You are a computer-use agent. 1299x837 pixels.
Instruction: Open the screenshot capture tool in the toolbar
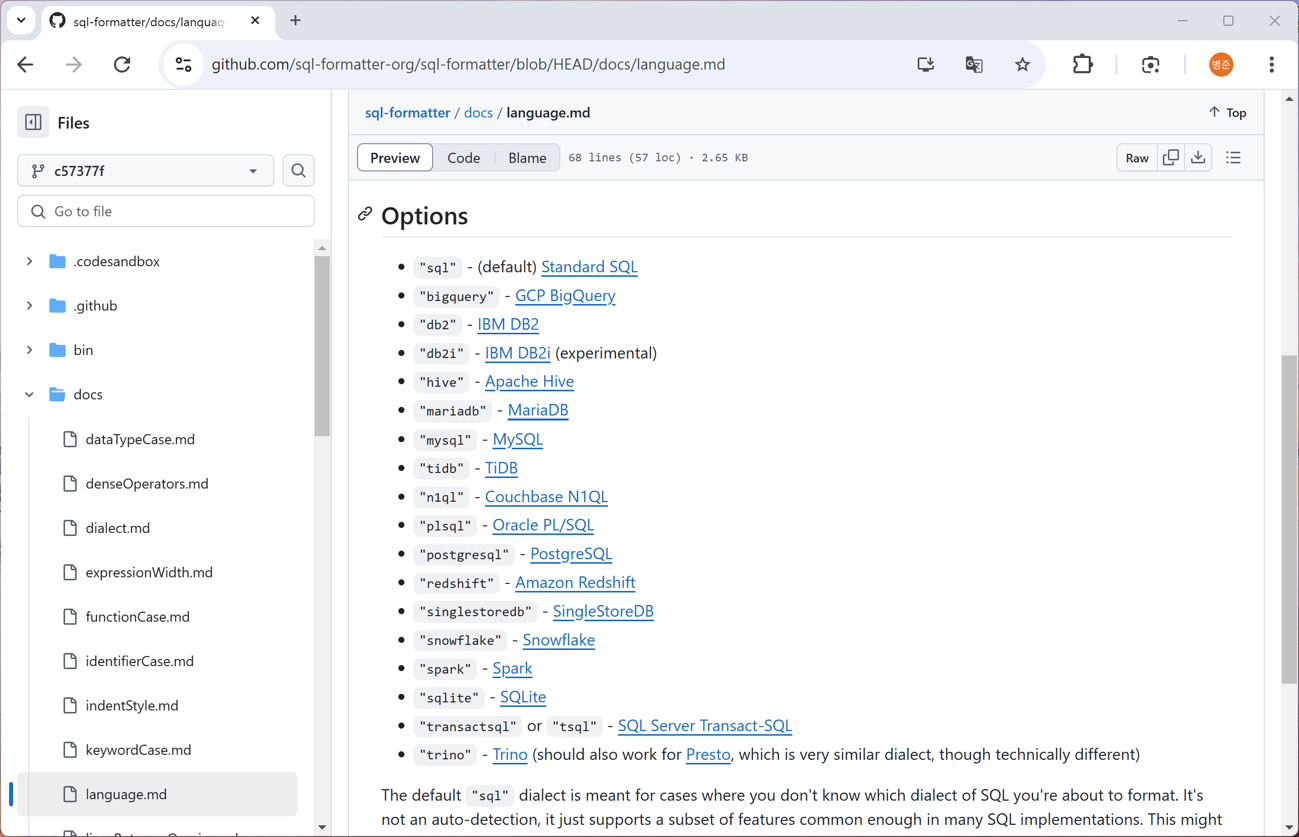pos(1150,65)
